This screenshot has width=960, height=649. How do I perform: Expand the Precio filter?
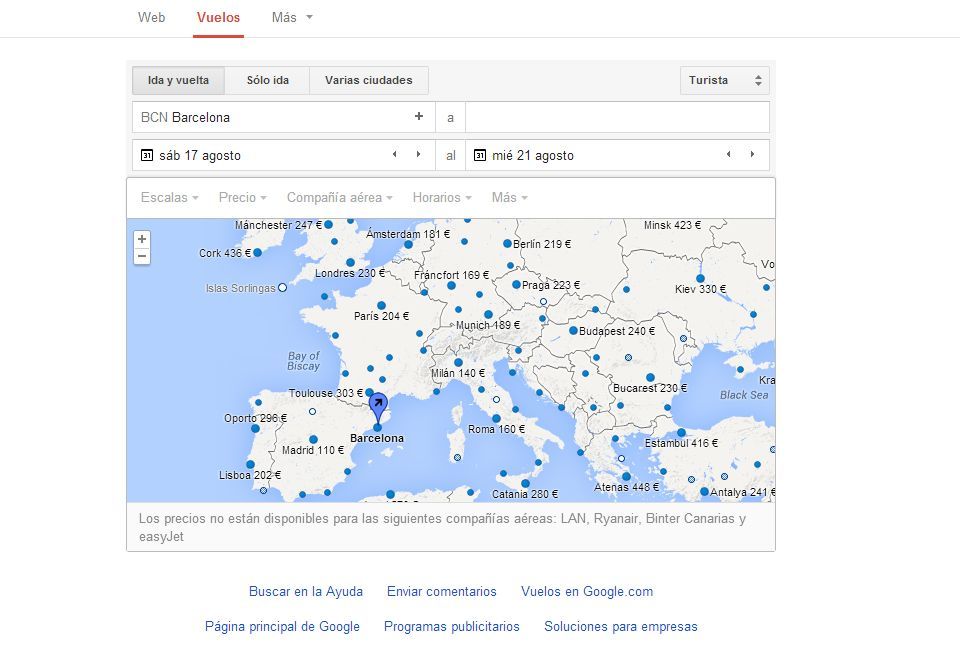pyautogui.click(x=242, y=197)
